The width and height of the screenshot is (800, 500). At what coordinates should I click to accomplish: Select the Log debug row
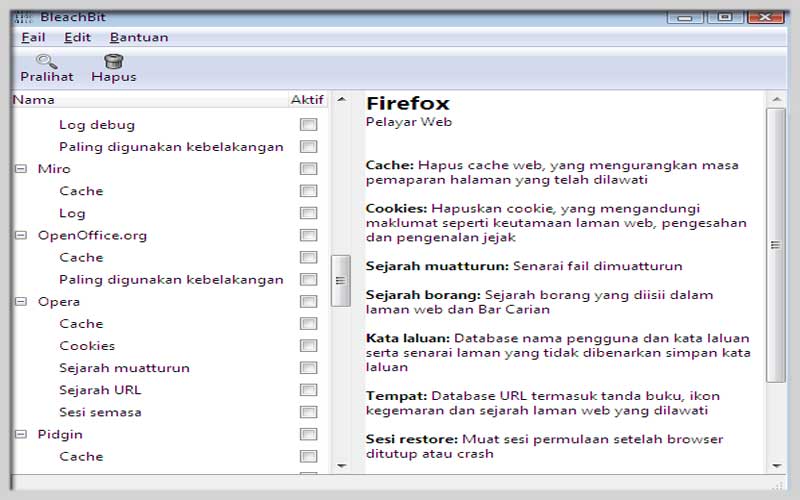97,124
